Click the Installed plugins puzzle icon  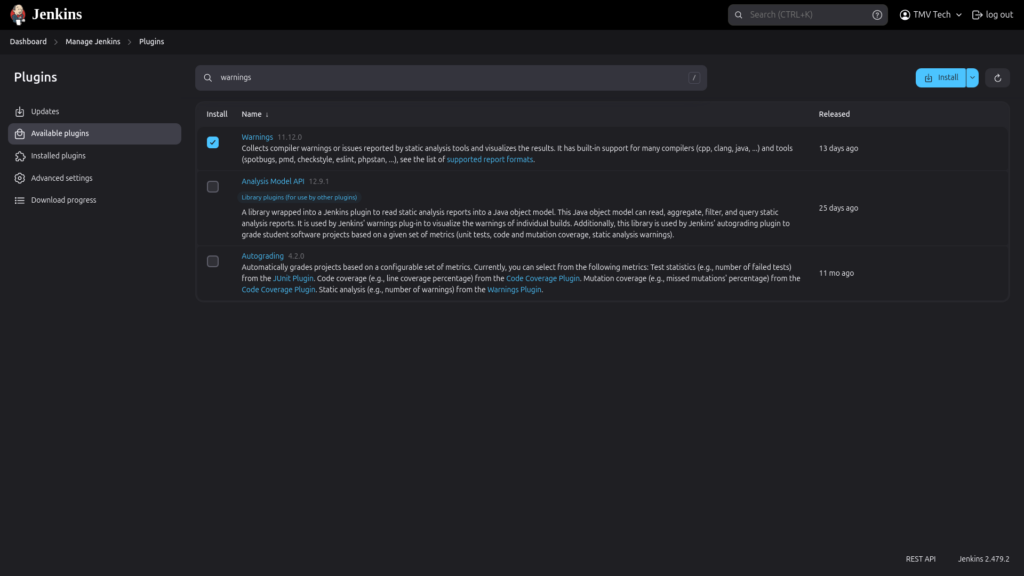(20, 156)
